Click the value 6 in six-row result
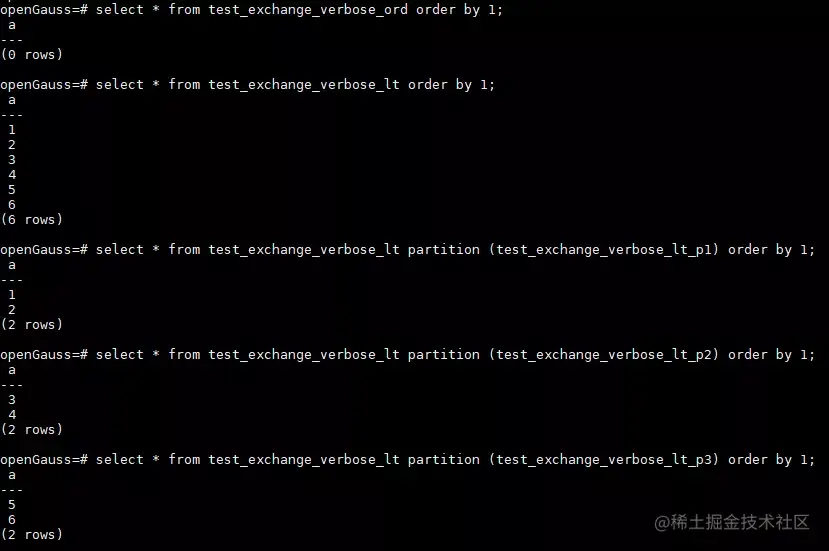 click(12, 205)
